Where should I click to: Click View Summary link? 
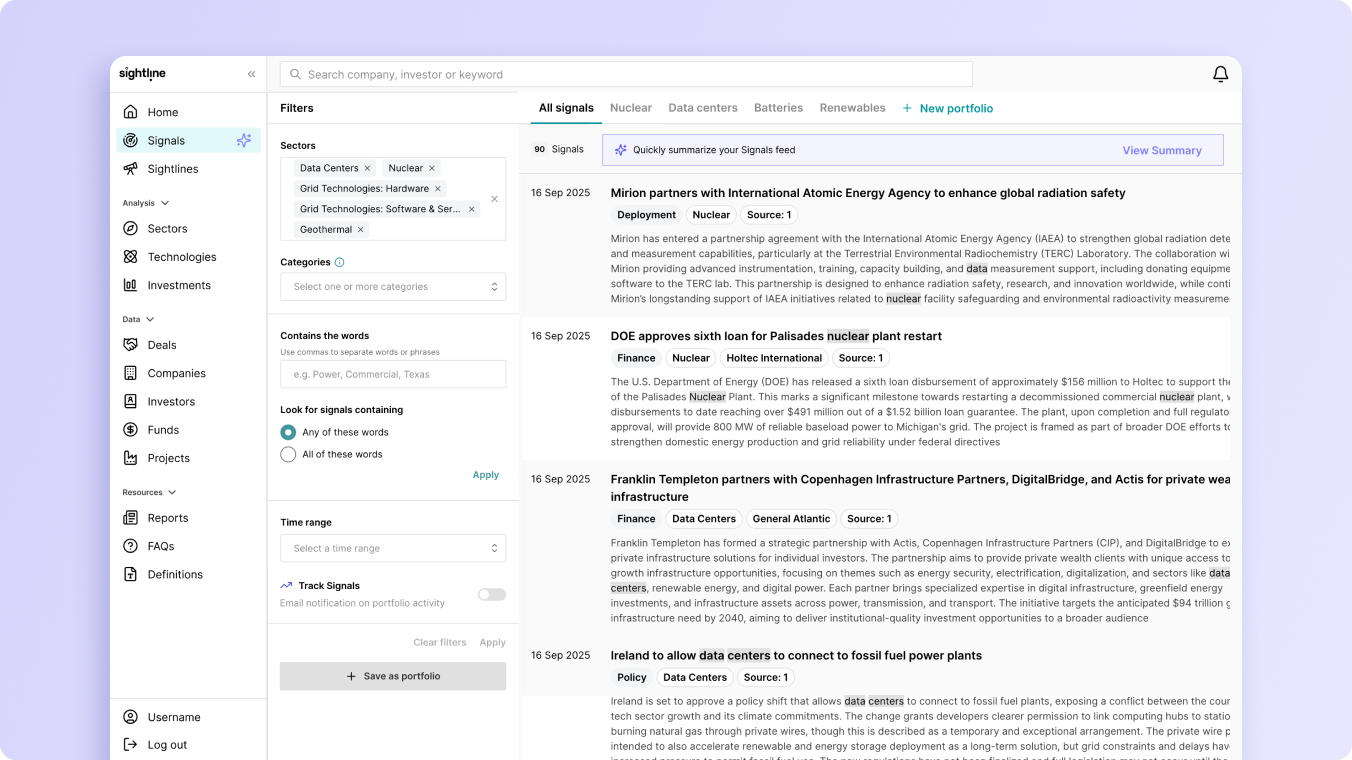click(1162, 150)
